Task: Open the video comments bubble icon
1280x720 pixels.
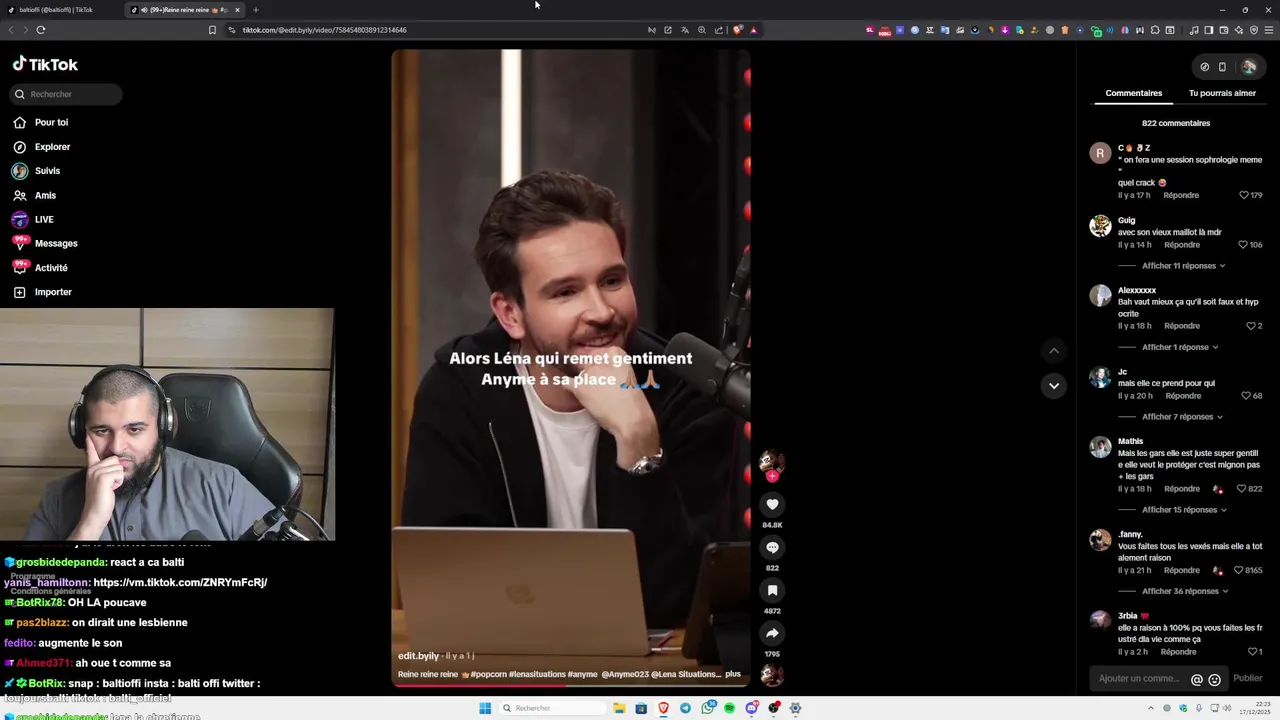Action: click(x=772, y=547)
